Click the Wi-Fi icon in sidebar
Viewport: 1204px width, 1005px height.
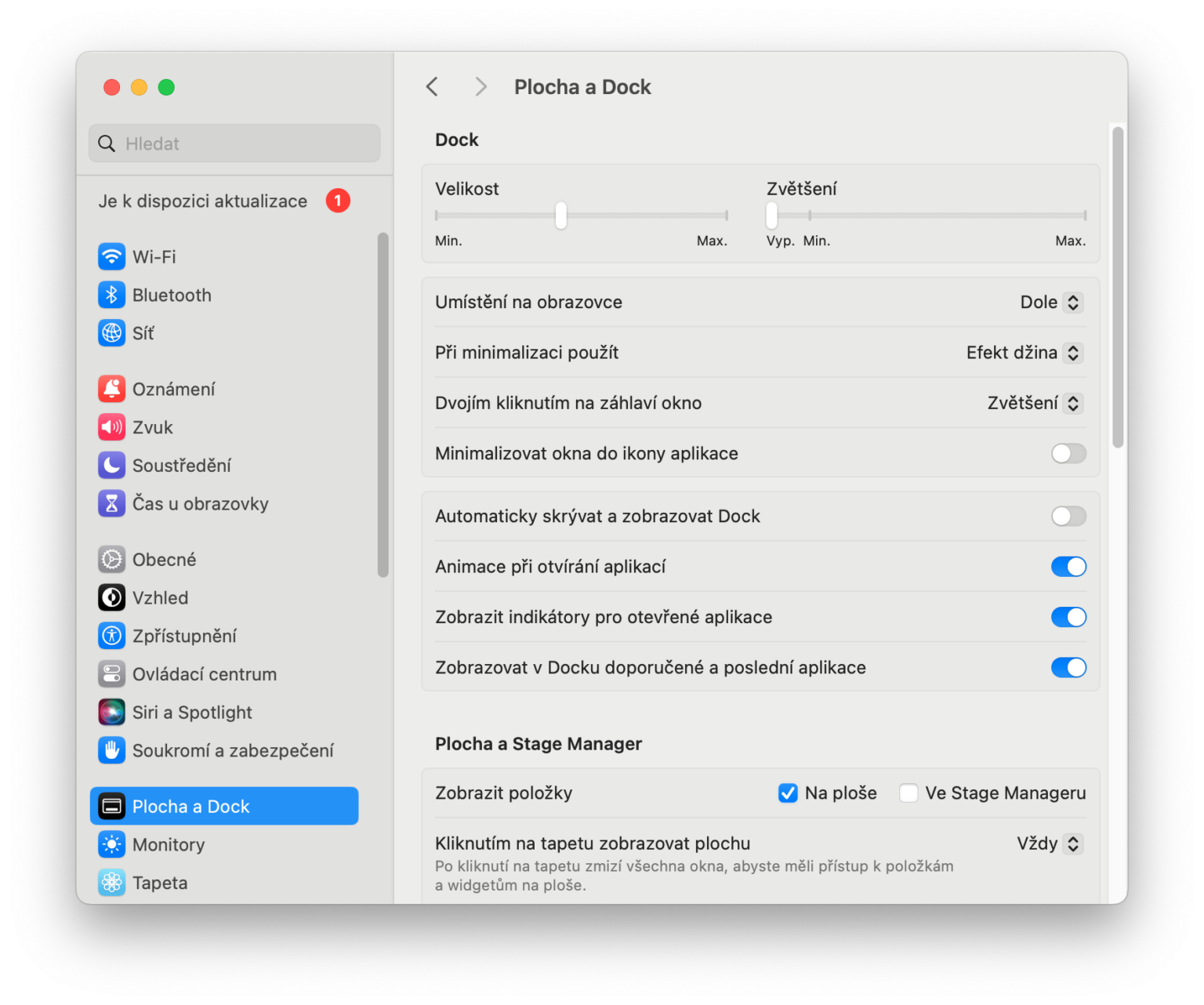coord(111,256)
